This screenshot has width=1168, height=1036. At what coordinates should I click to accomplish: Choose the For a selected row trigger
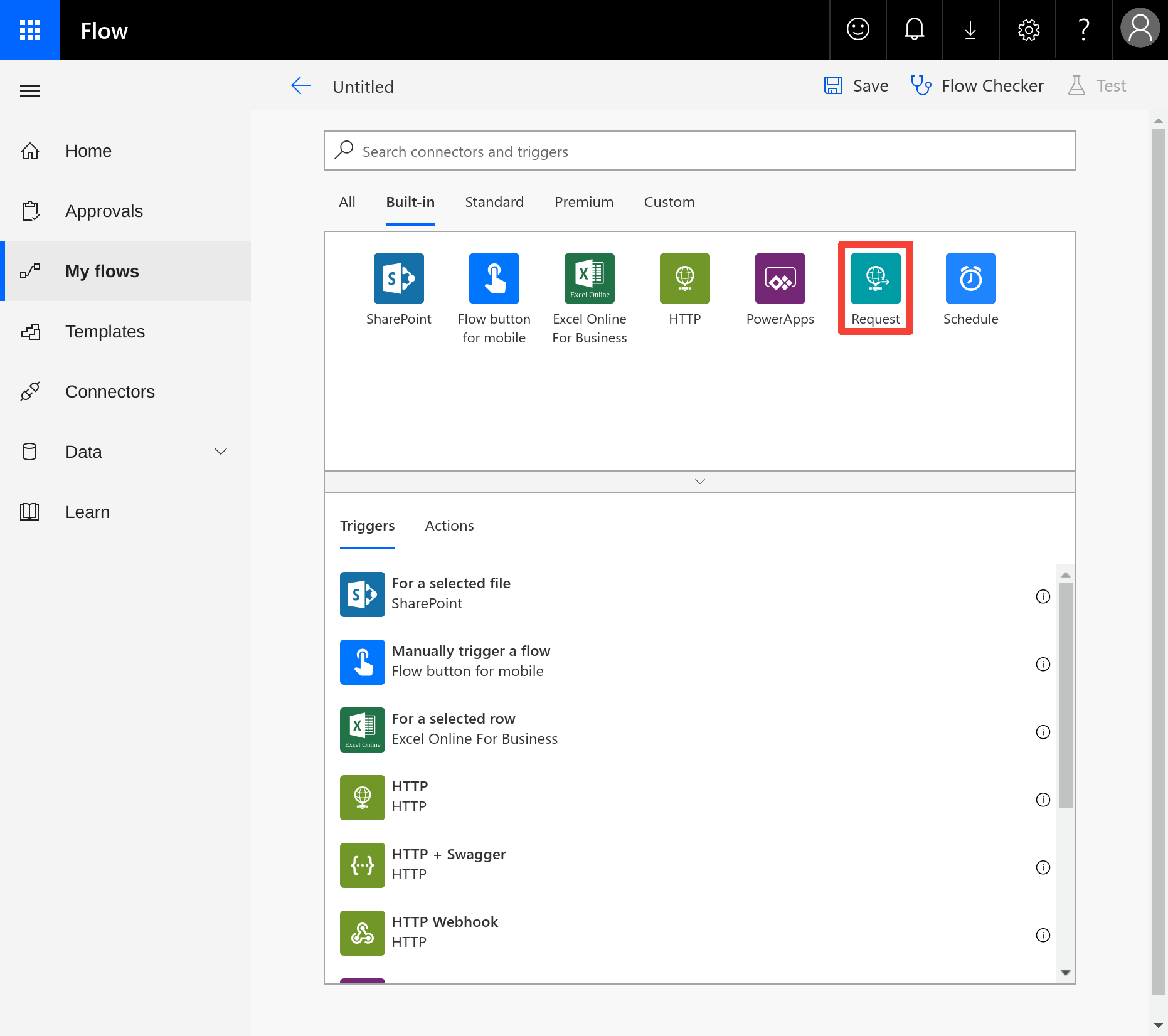pos(690,729)
